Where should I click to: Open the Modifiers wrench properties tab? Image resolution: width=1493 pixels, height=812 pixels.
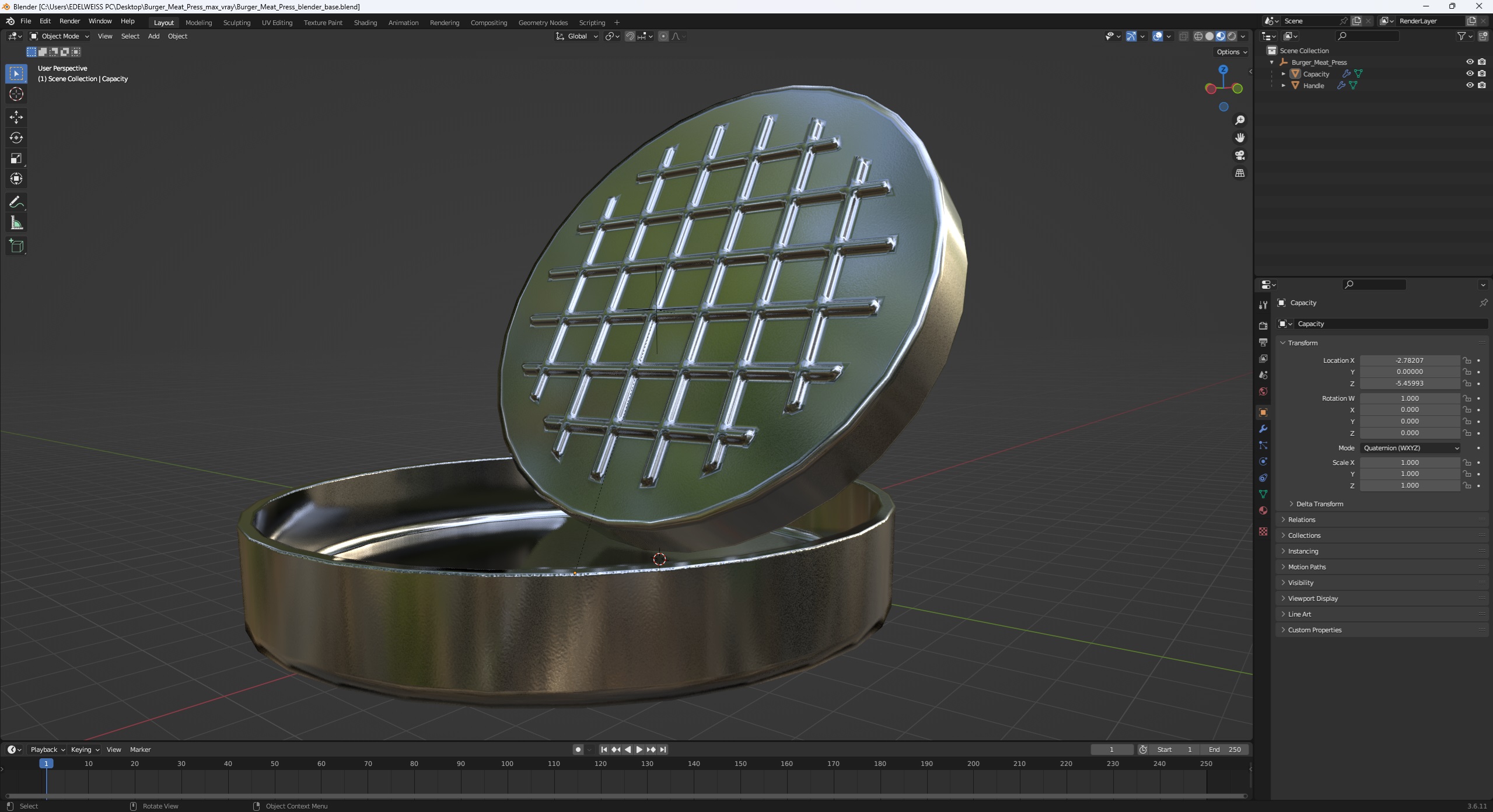click(1263, 429)
